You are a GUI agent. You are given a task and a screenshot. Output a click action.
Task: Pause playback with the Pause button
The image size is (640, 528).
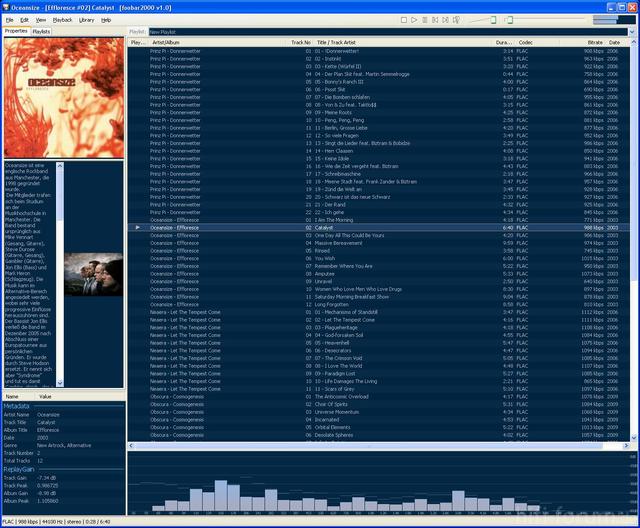point(425,20)
